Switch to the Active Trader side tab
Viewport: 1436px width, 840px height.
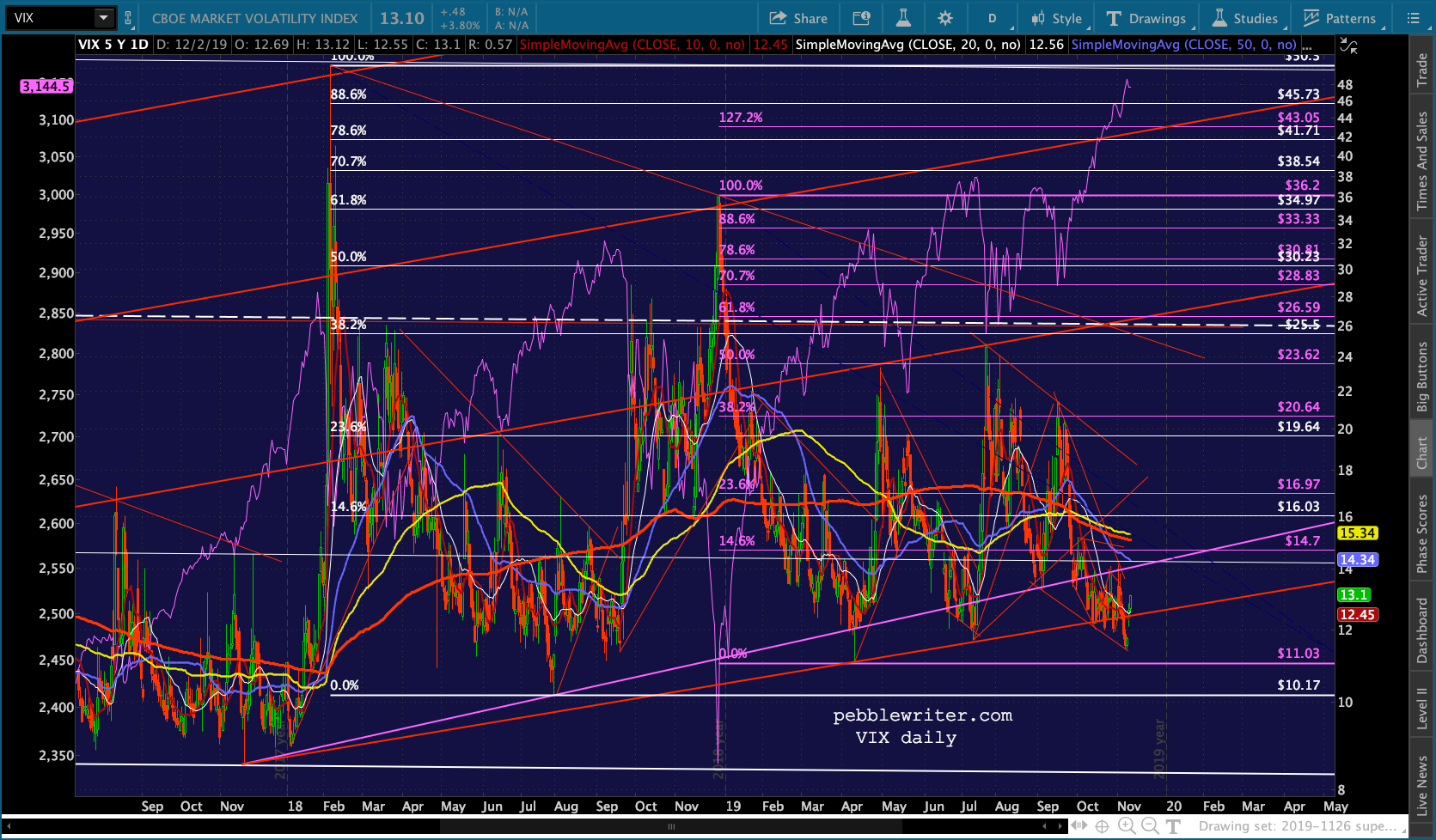pyautogui.click(x=1422, y=276)
